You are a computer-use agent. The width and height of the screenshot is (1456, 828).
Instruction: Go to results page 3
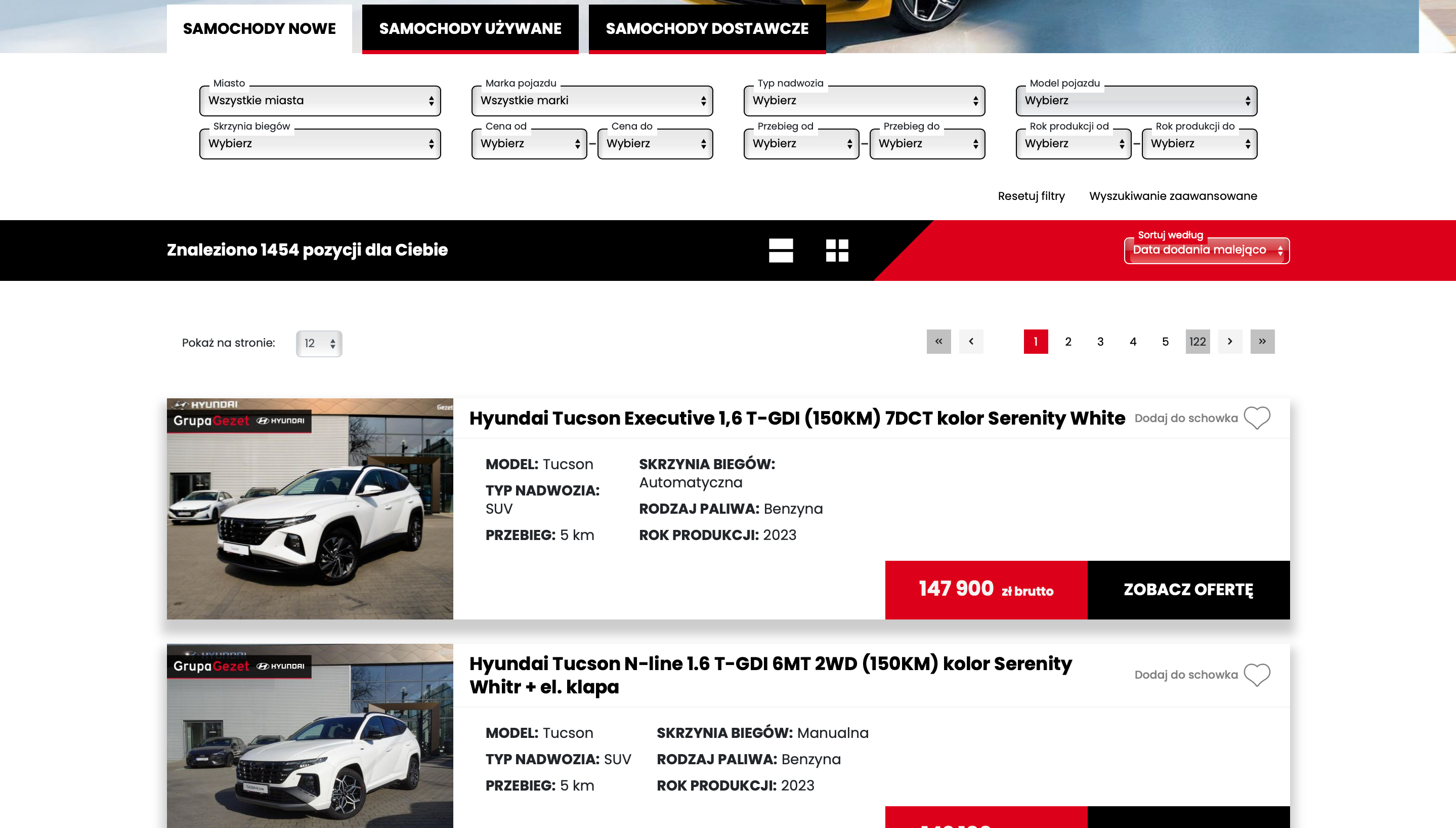coord(1100,342)
